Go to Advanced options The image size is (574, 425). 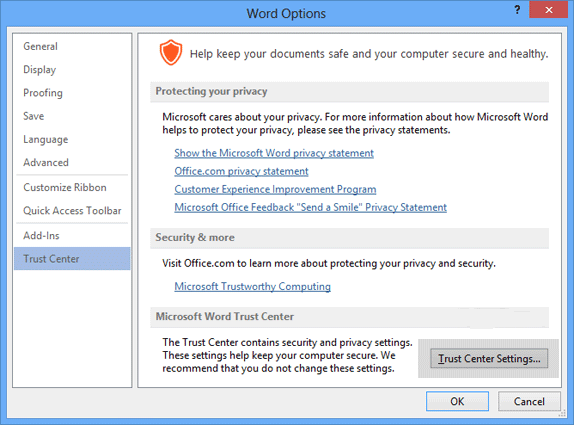(x=46, y=163)
